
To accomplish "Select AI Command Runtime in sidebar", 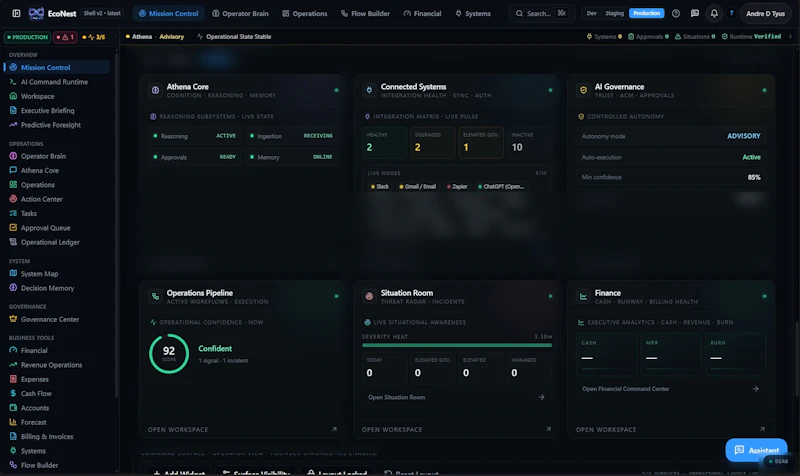I will 55,82.
